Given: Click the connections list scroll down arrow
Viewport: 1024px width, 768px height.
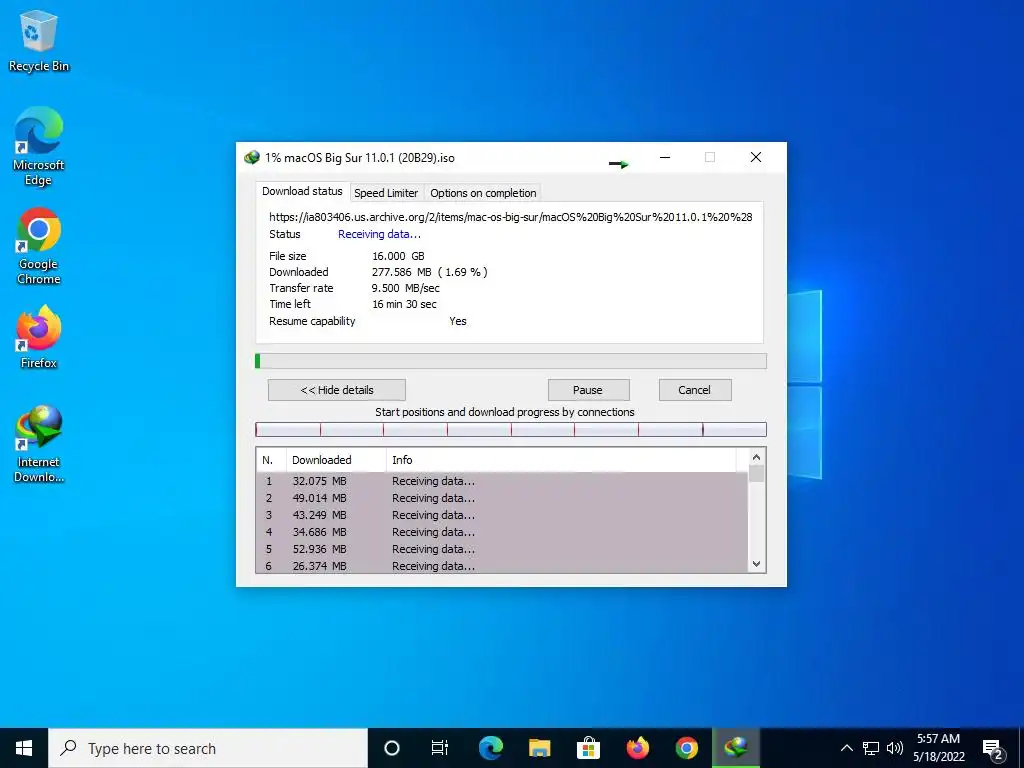Looking at the screenshot, I should point(756,564).
